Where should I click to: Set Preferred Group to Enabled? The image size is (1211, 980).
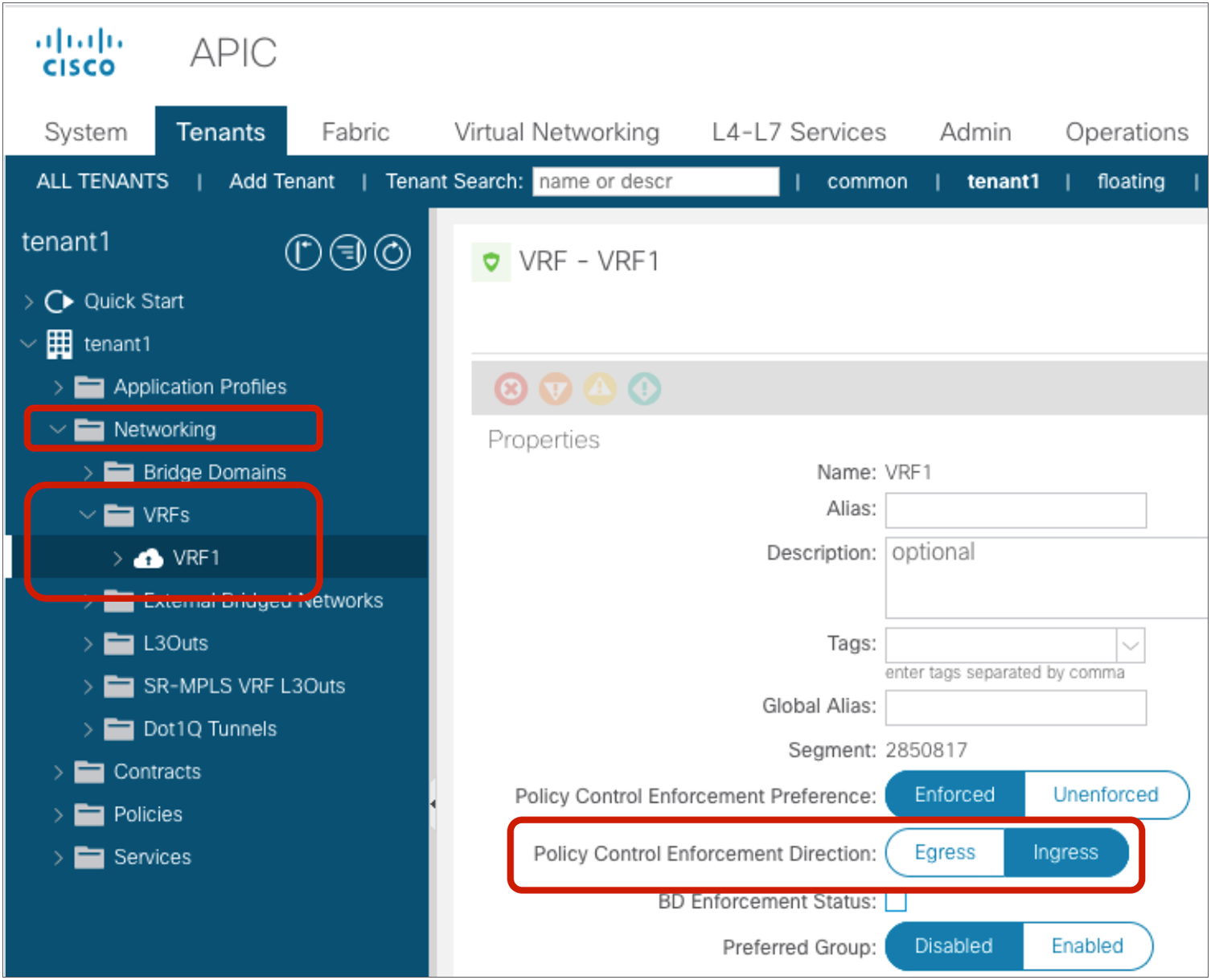(x=1087, y=946)
